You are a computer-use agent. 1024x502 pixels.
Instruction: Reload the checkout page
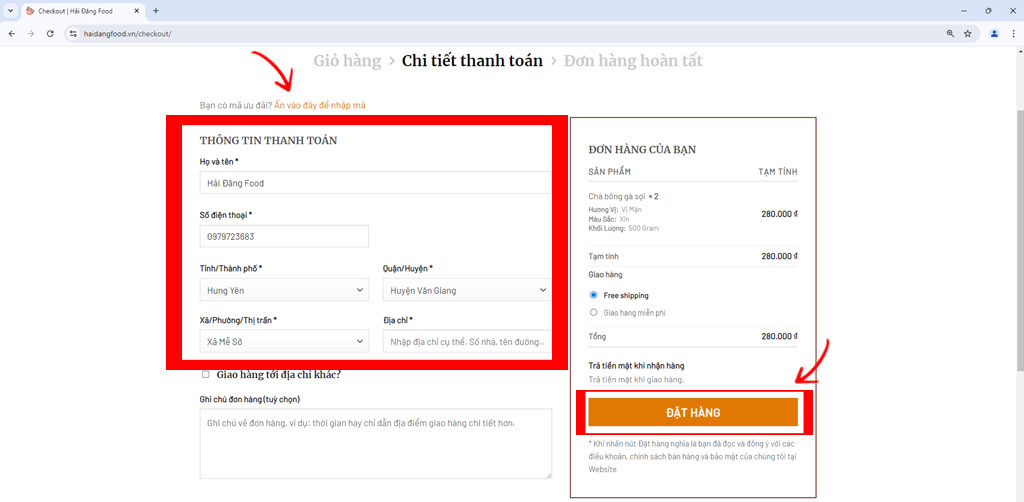pyautogui.click(x=50, y=33)
